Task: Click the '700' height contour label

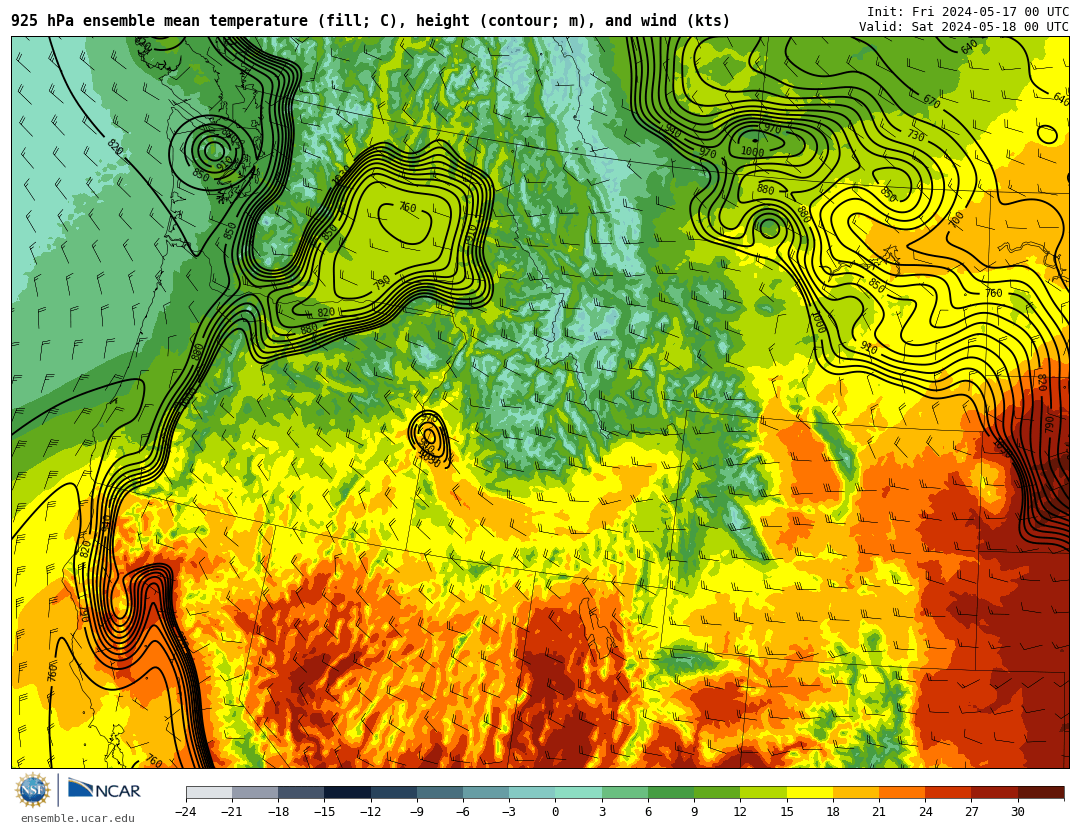Action: click(x=956, y=219)
